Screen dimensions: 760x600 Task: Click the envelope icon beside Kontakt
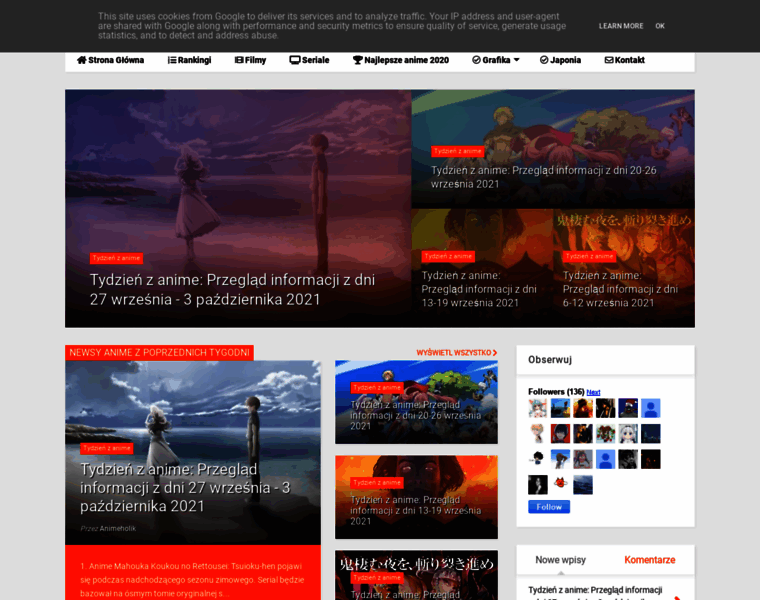coord(609,60)
